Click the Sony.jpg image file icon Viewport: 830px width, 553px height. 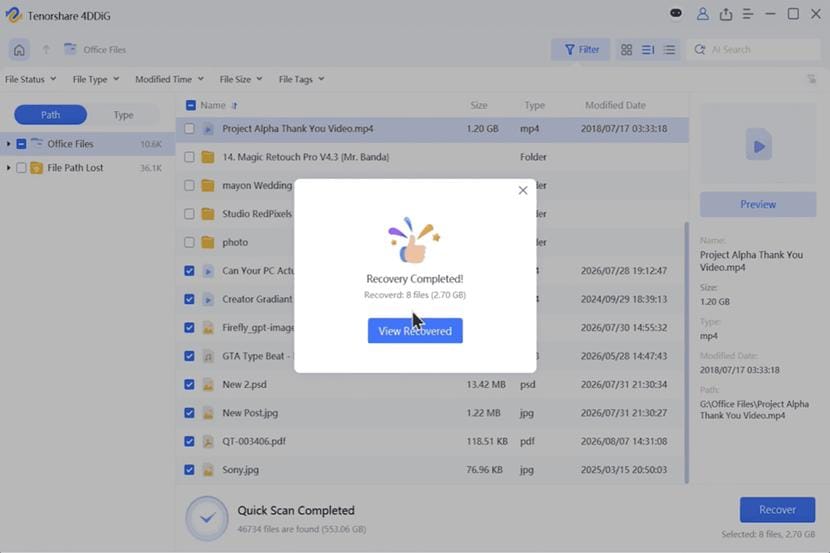[208, 470]
